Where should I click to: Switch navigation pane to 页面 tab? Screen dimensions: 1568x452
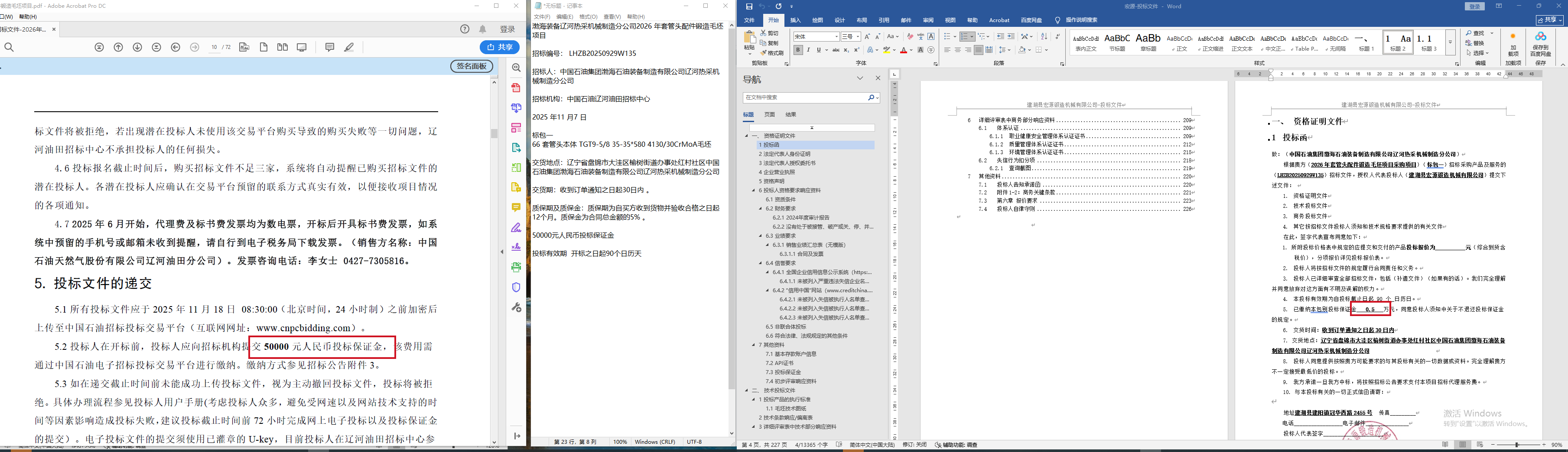[x=769, y=114]
